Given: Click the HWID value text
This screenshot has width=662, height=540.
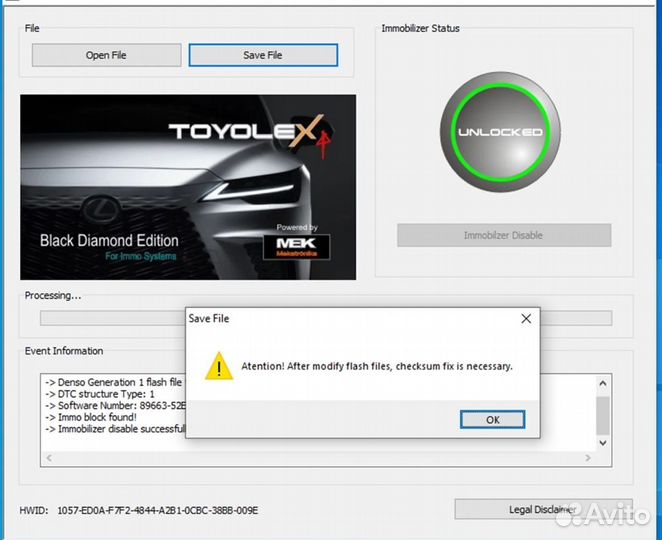Looking at the screenshot, I should point(157,510).
